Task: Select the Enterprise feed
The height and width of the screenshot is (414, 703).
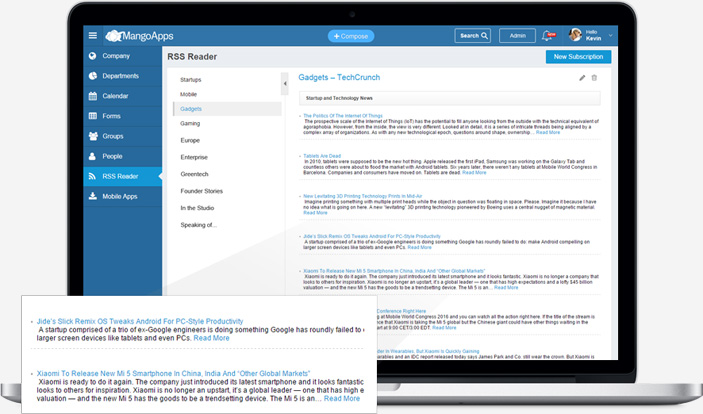Action: [x=194, y=157]
